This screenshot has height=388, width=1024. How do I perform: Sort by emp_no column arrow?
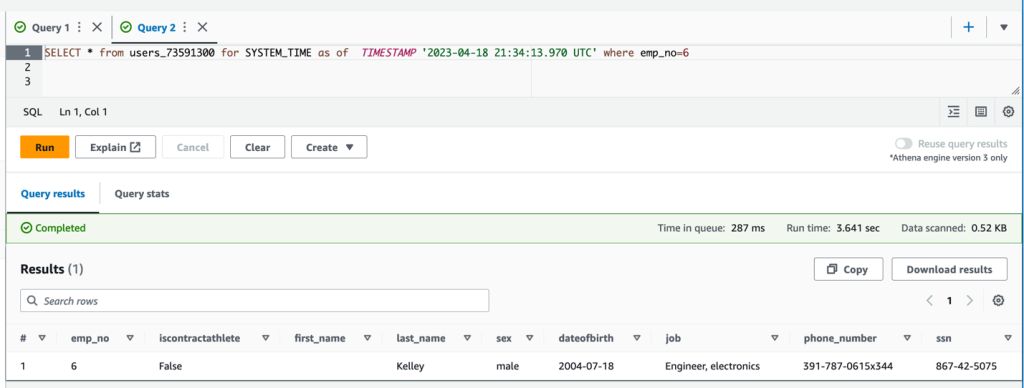click(129, 338)
